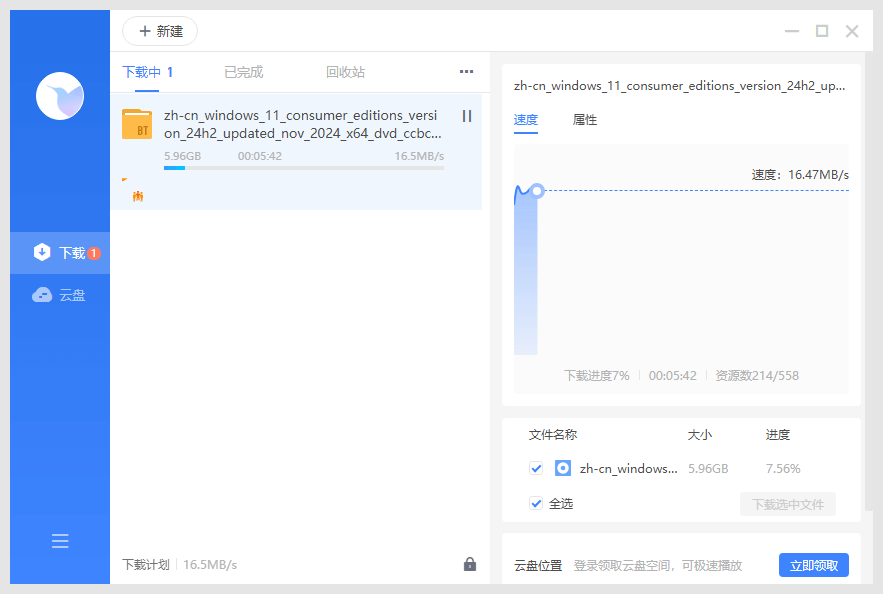
Task: Select the 属性 tab in details panel
Action: pyautogui.click(x=585, y=120)
